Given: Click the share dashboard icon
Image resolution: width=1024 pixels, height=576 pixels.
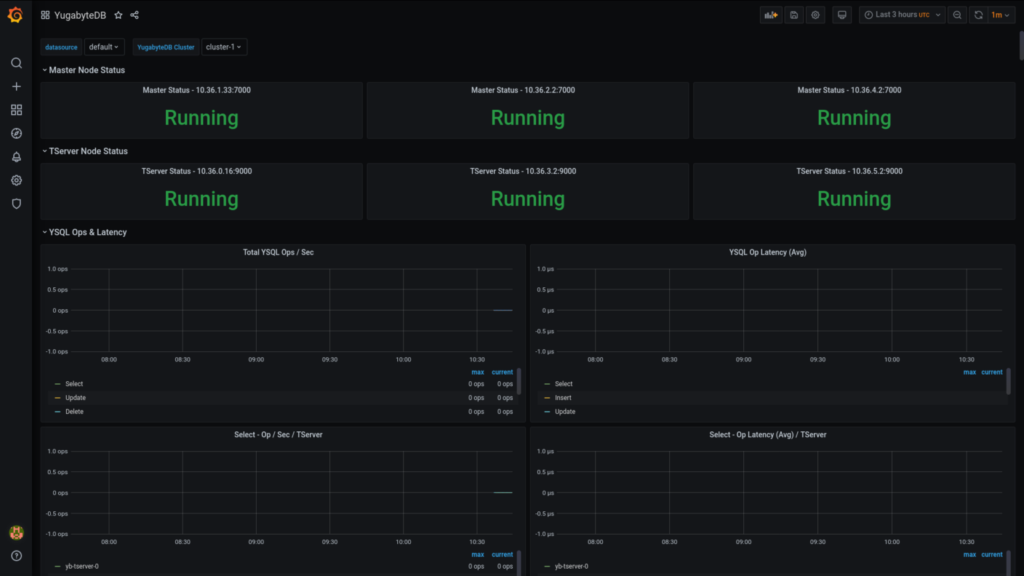Looking at the screenshot, I should [x=135, y=15].
